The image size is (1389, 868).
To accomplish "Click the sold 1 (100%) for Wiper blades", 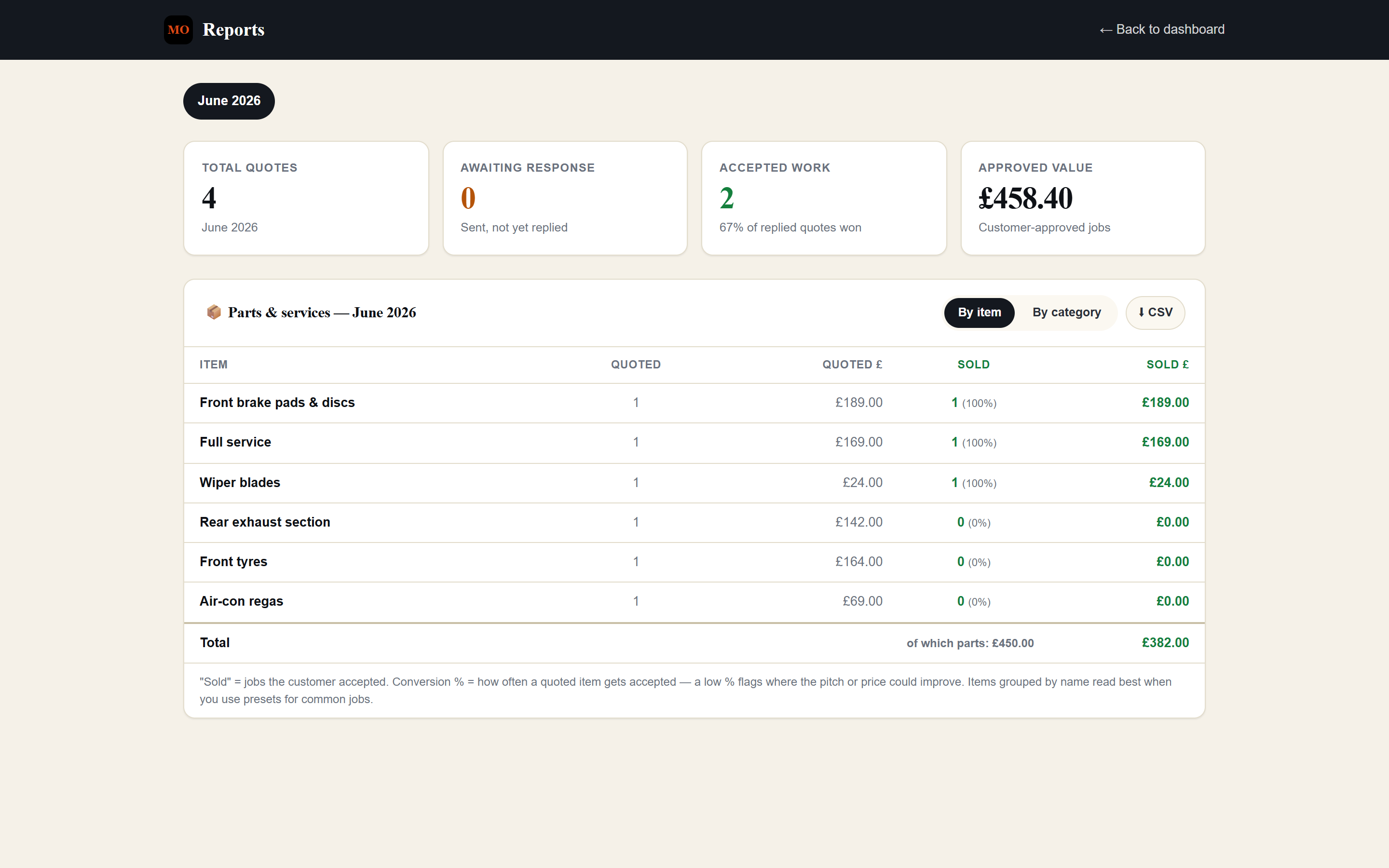I will [973, 483].
